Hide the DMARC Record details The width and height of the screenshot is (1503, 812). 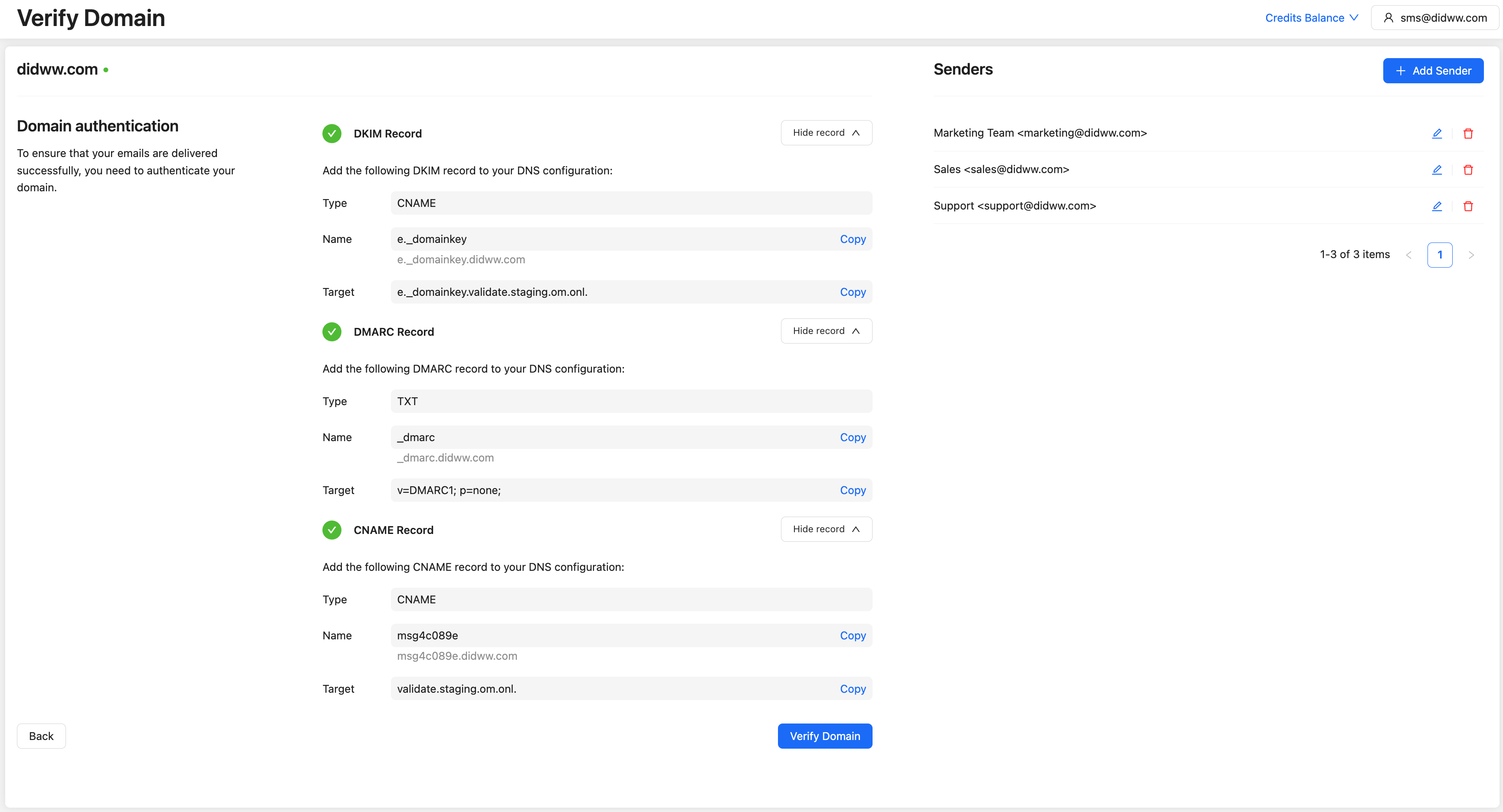pos(826,331)
